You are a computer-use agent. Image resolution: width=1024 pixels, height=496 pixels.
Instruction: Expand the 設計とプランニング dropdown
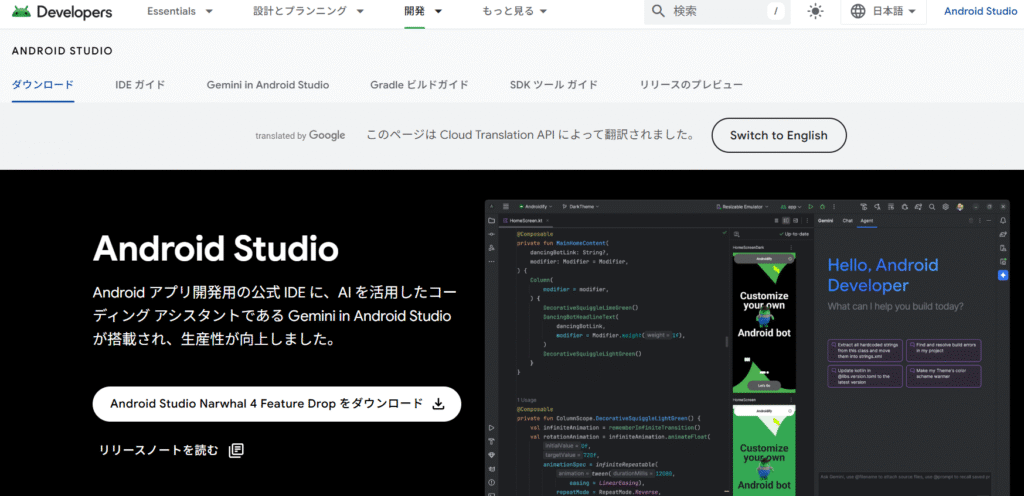click(308, 12)
